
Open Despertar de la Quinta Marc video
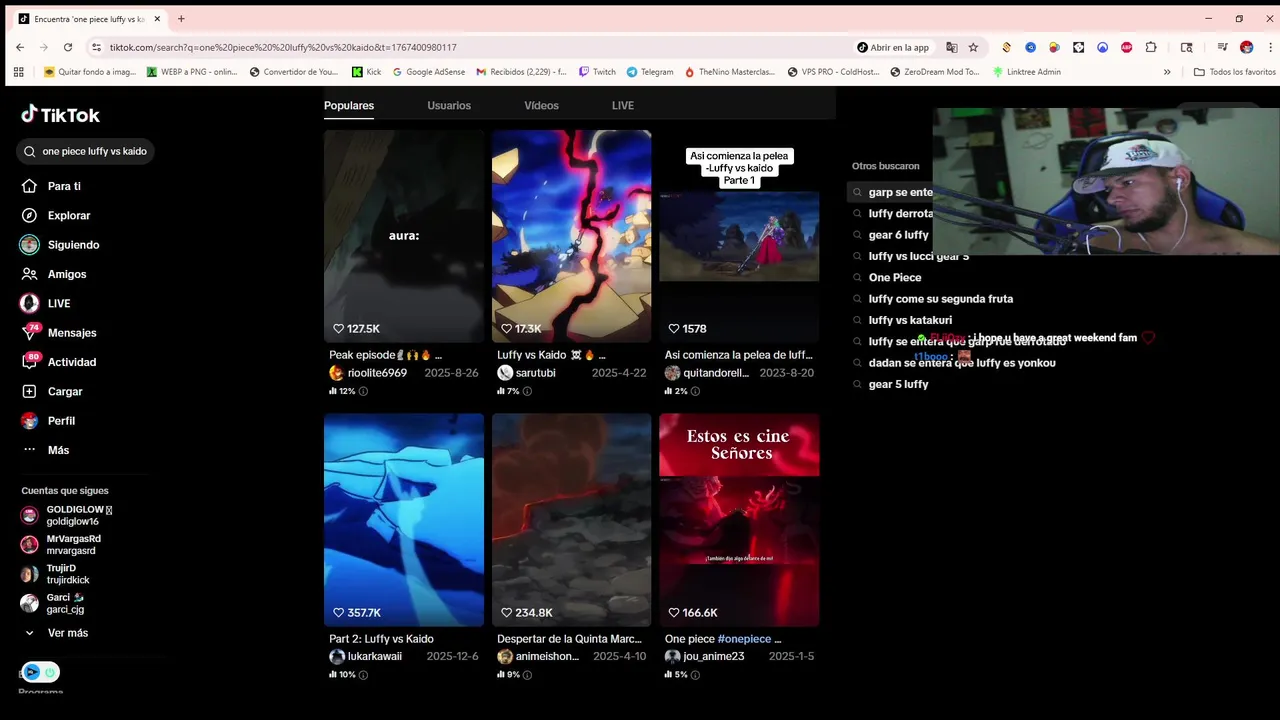(571, 520)
